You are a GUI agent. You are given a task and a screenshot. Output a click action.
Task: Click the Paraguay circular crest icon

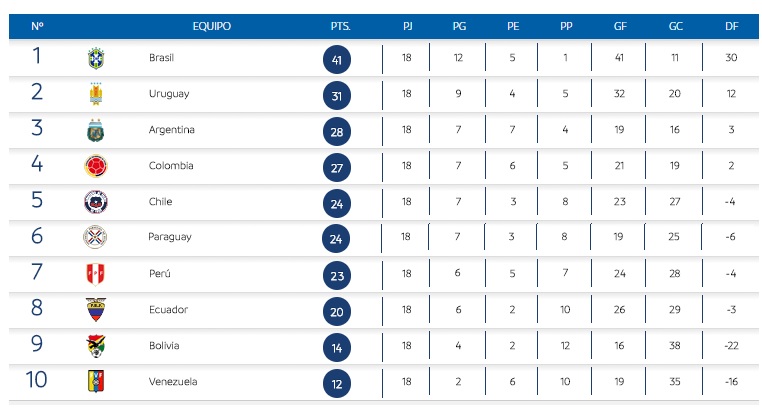(x=95, y=237)
